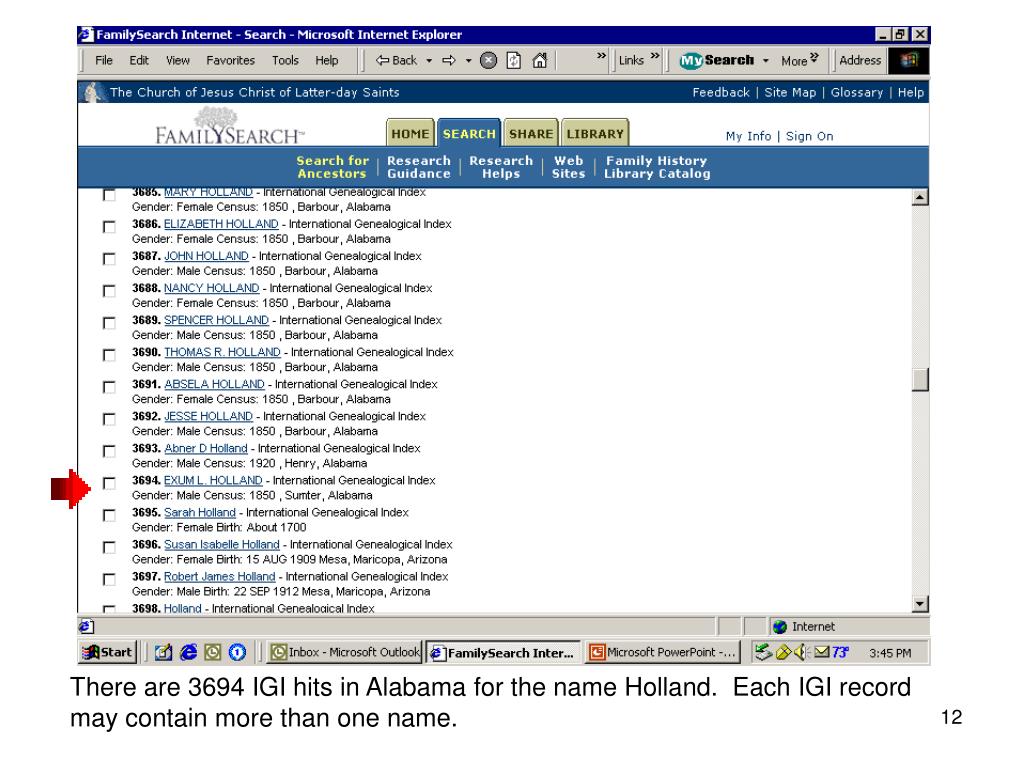Open the File menu
Screen dimensions: 1024x768
(x=104, y=61)
